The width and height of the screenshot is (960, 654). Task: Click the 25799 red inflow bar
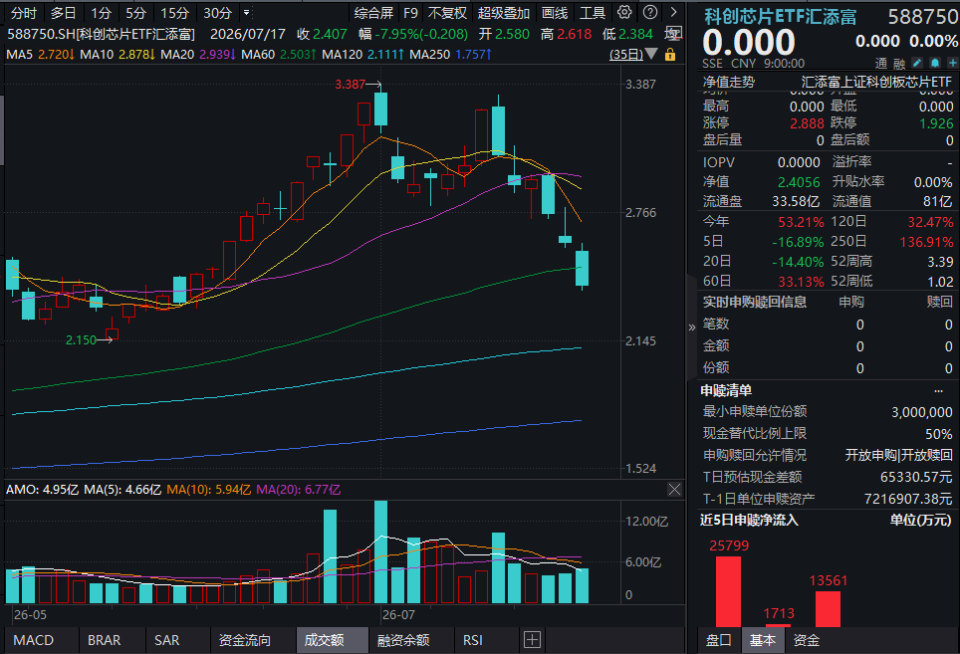pos(728,591)
